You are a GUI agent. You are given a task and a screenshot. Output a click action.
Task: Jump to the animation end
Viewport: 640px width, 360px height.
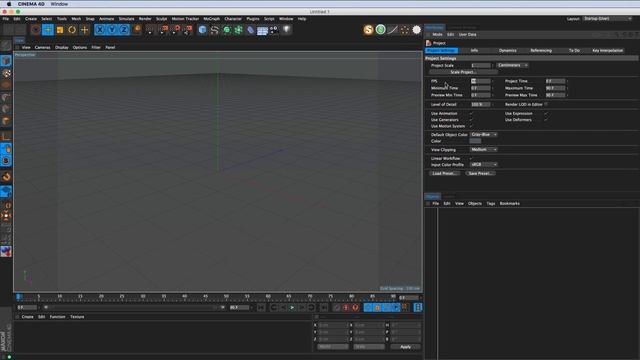tap(324, 307)
